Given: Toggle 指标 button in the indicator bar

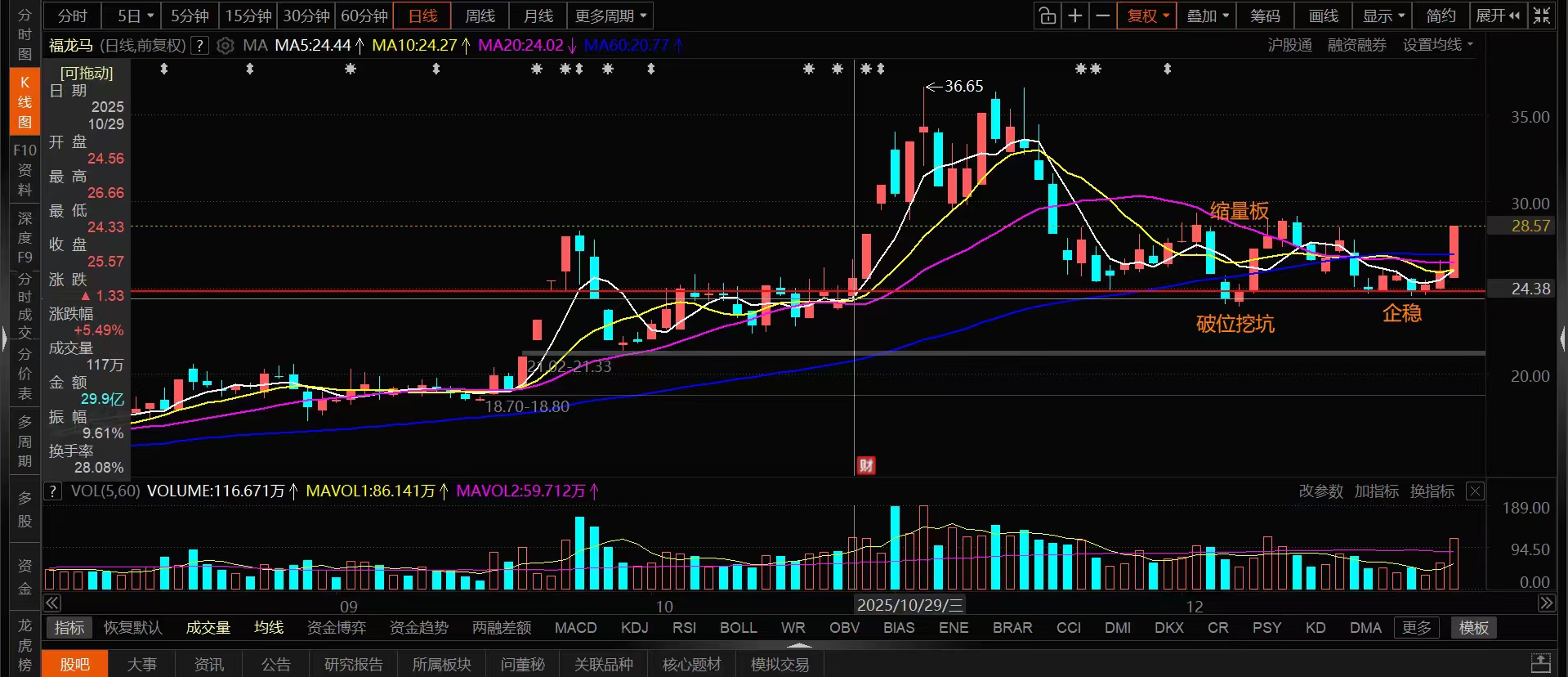Looking at the screenshot, I should click(69, 627).
